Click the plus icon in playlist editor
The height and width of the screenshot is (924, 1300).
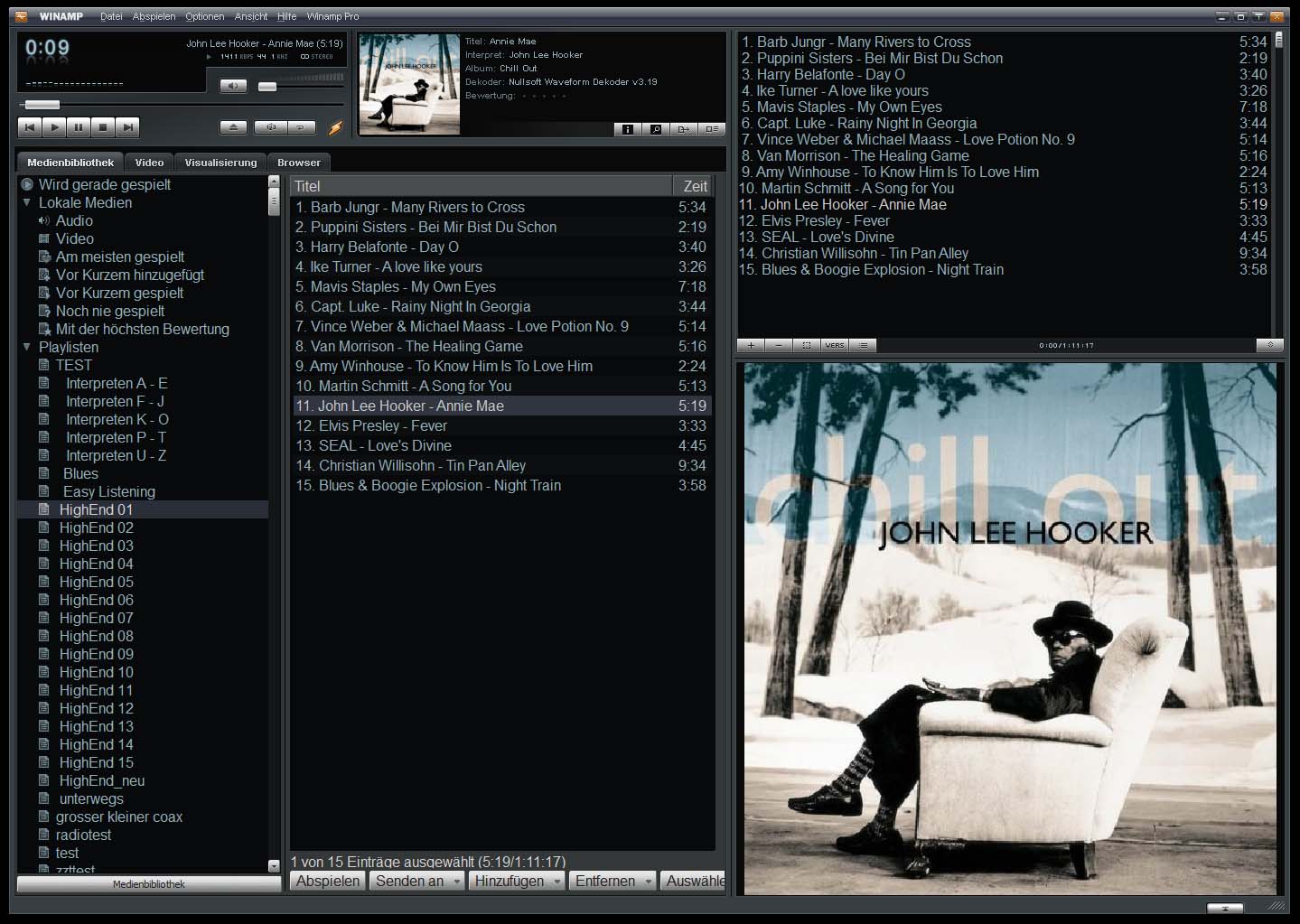751,345
